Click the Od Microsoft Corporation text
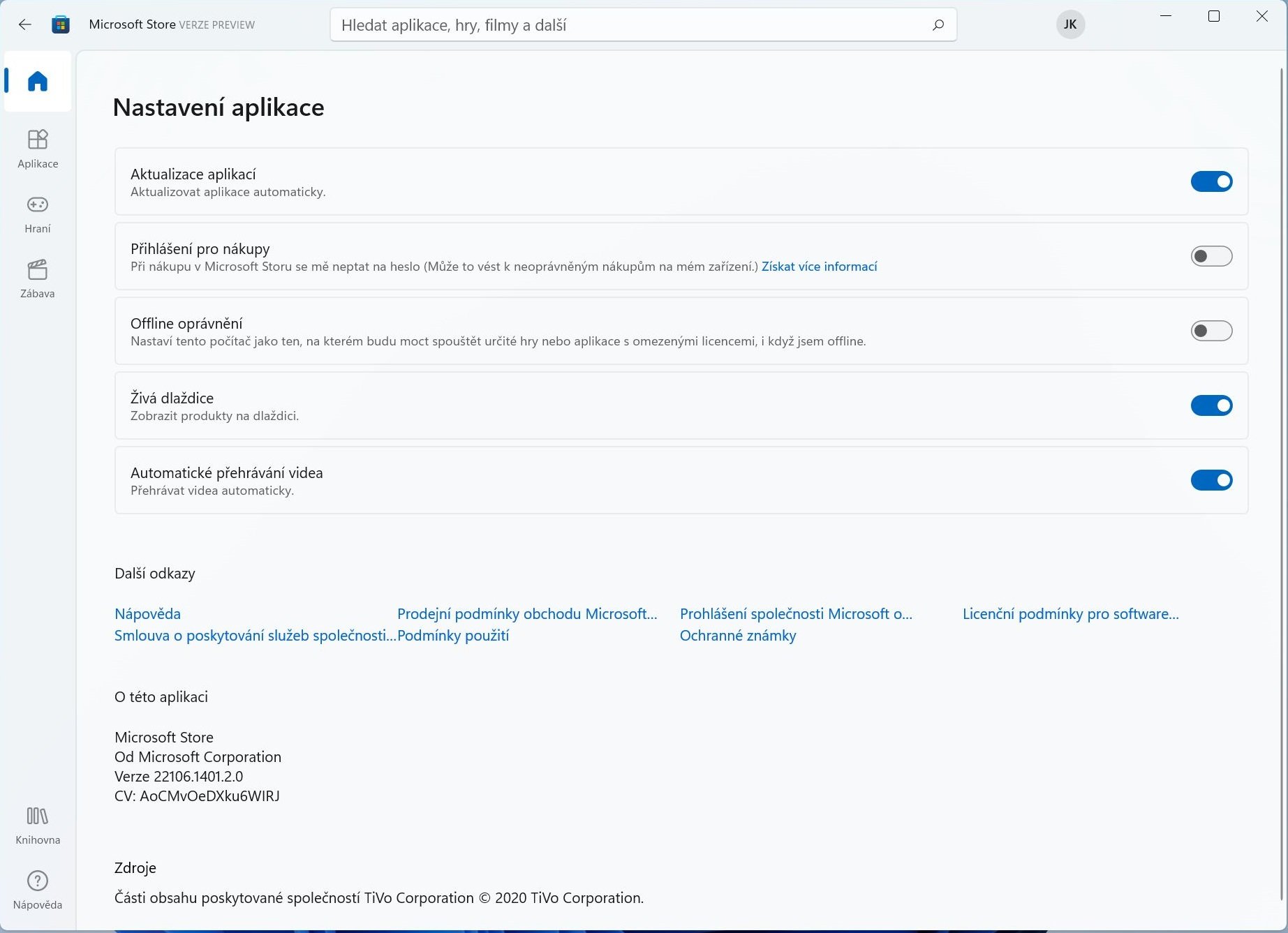 198,757
